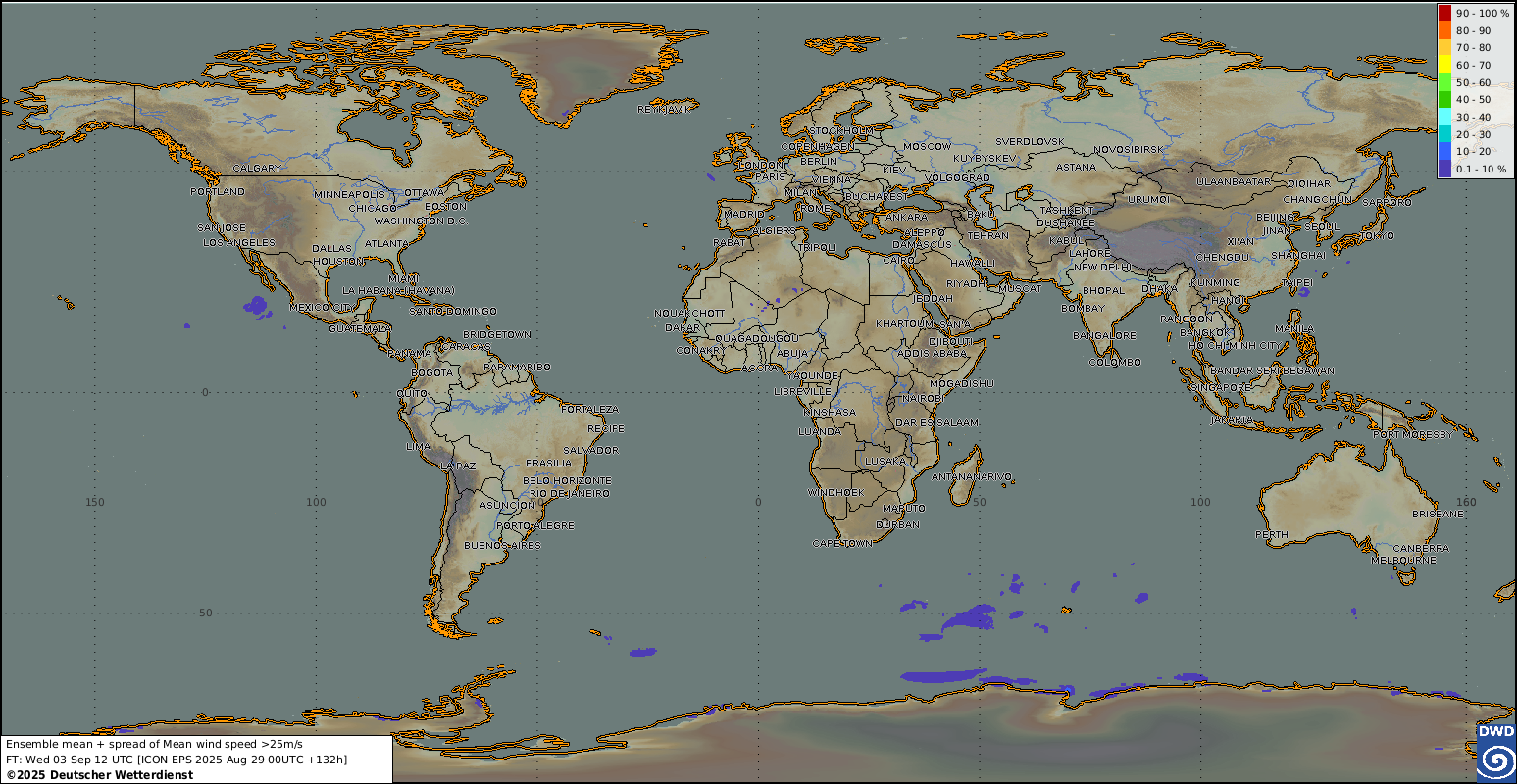Click the DURBAN city label
Image resolution: width=1517 pixels, height=784 pixels.
[x=898, y=524]
